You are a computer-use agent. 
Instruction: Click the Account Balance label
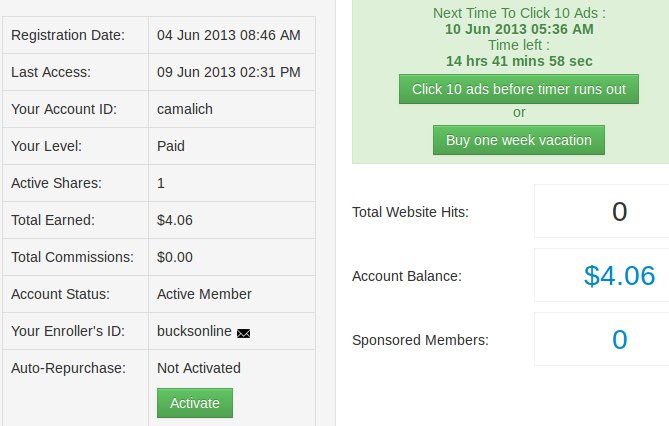(406, 276)
